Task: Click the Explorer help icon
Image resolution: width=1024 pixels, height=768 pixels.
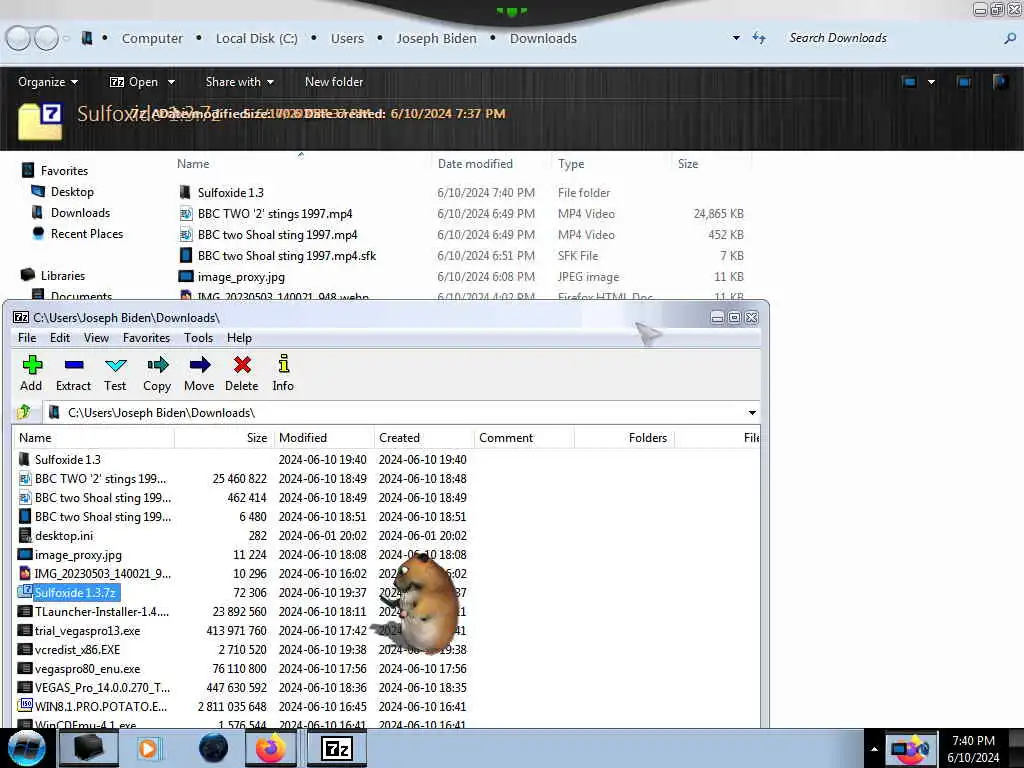Action: tap(1000, 82)
